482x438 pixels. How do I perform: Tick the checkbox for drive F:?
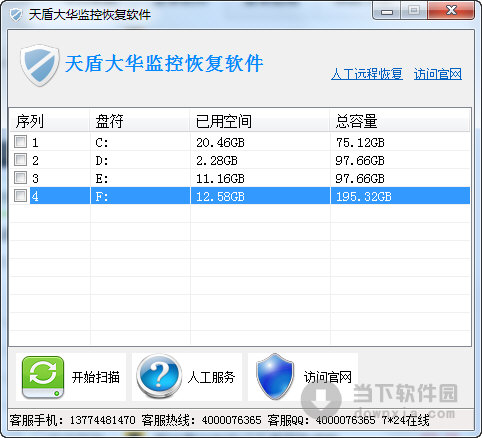20,196
